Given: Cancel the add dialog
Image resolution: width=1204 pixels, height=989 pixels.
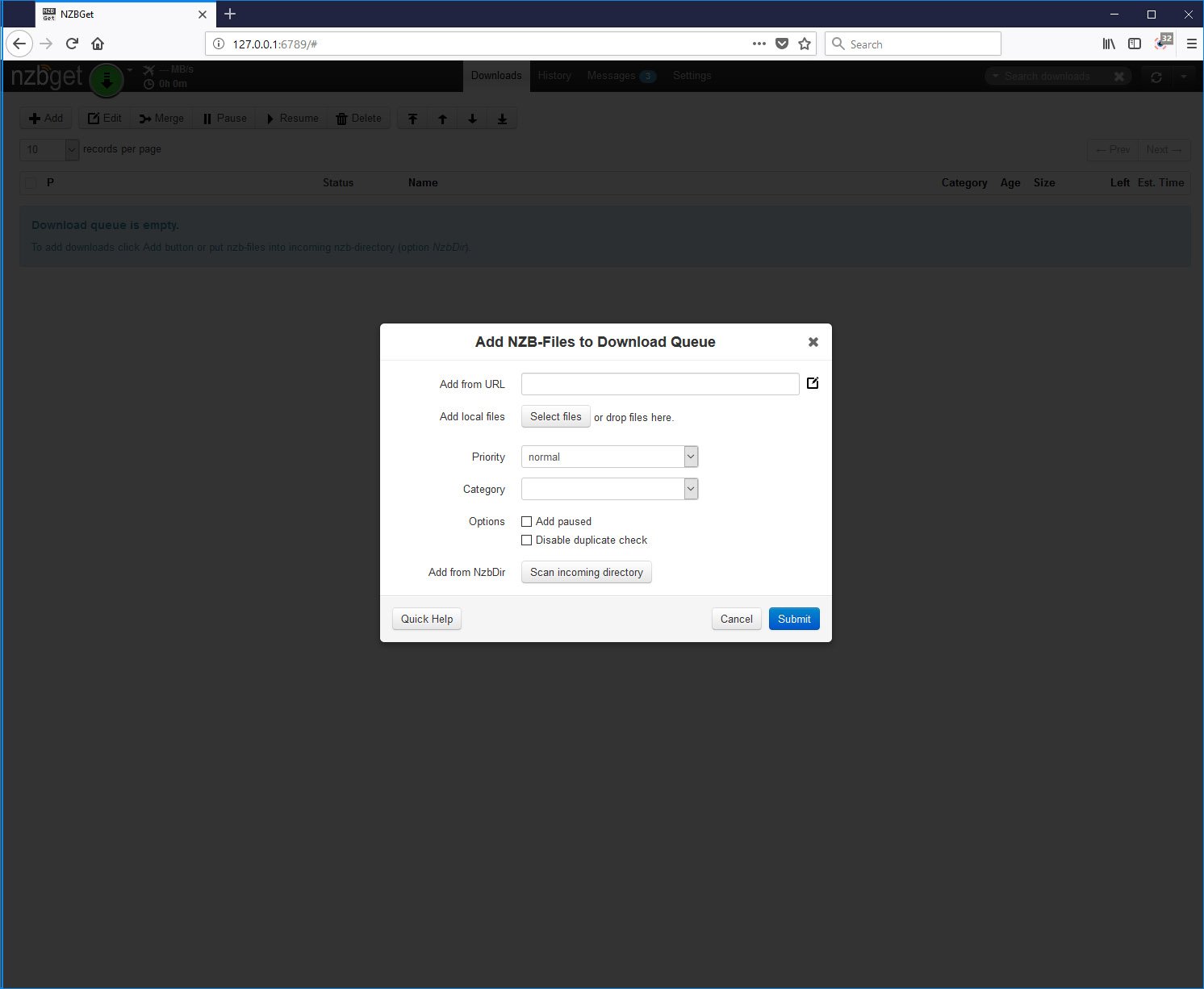Looking at the screenshot, I should (737, 619).
